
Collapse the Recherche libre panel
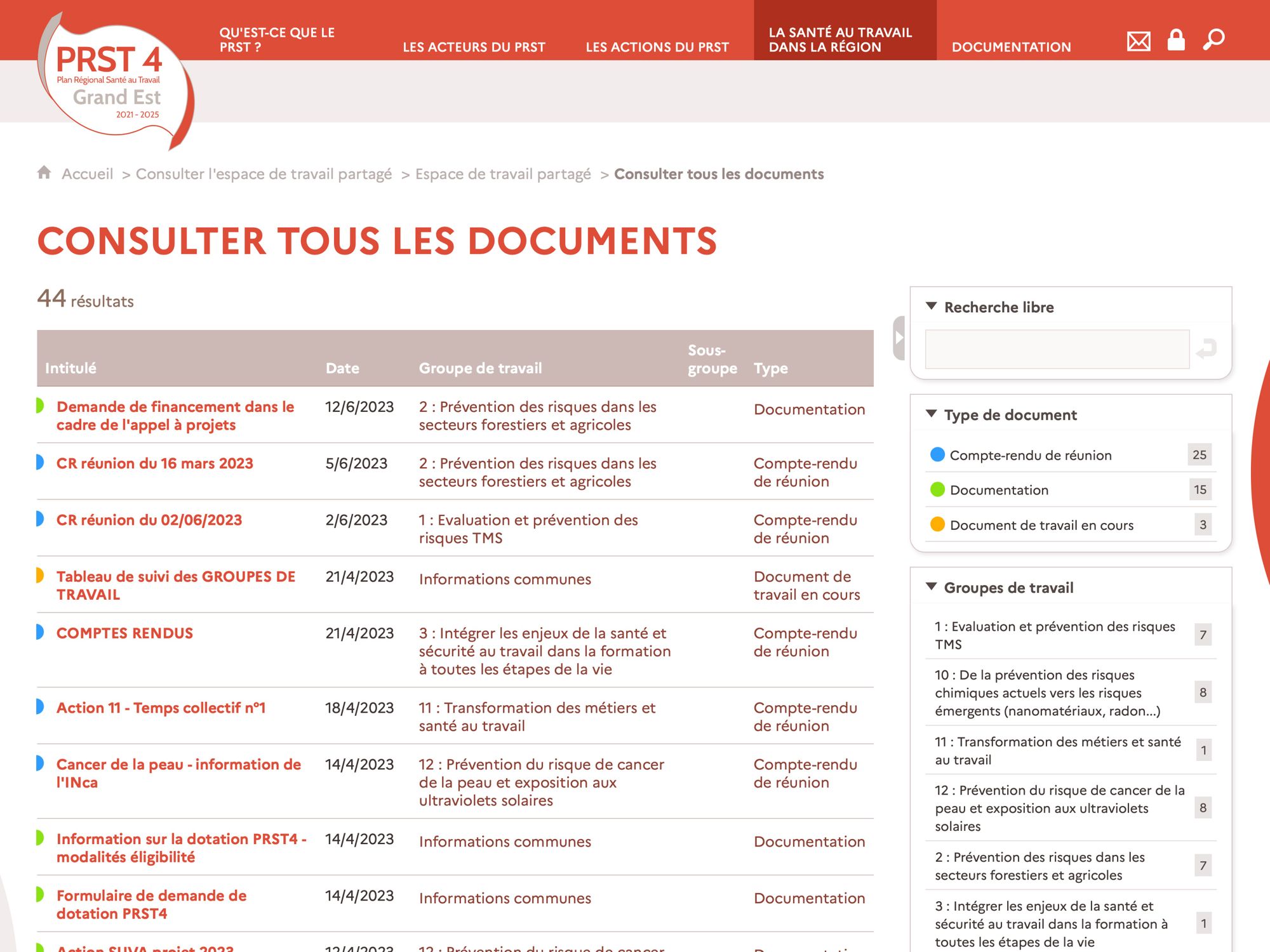point(932,307)
